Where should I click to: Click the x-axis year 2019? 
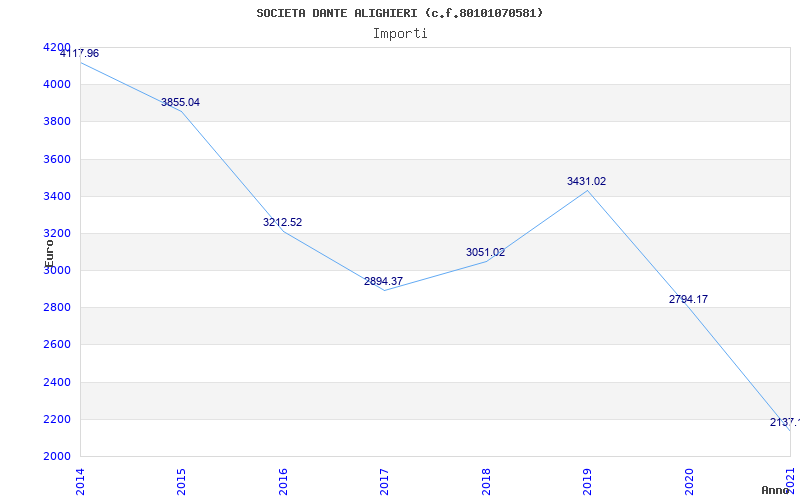pos(587,482)
